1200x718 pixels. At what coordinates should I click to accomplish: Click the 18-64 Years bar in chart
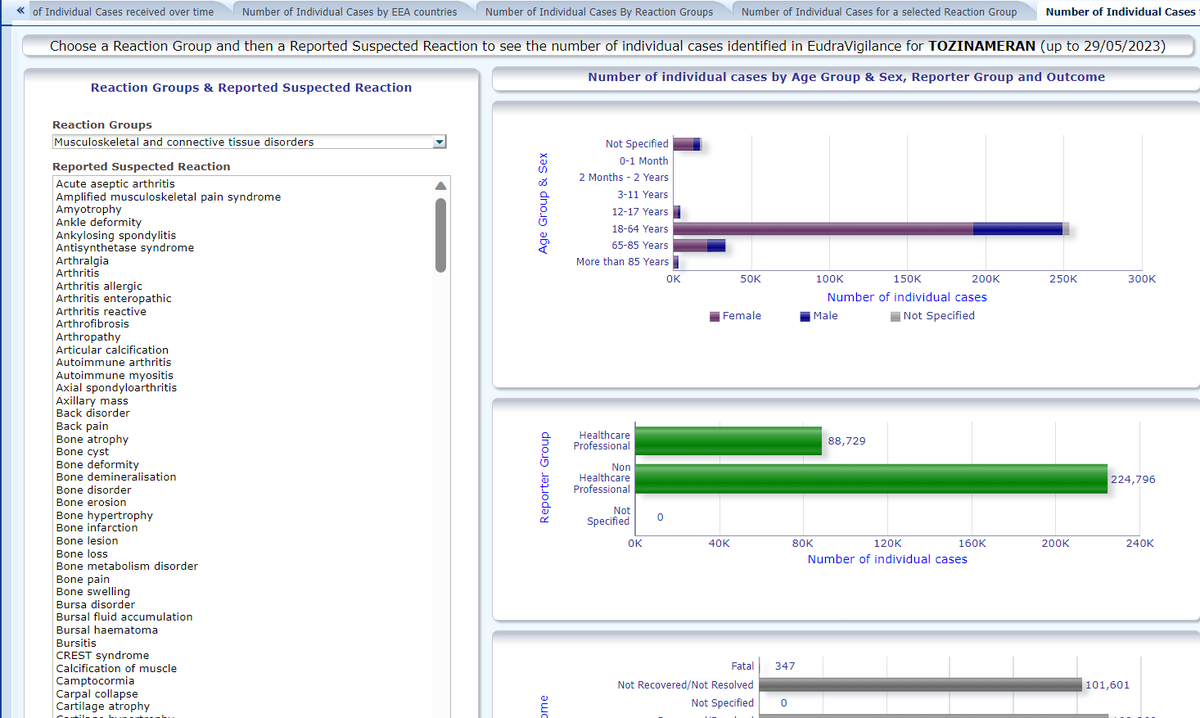point(820,229)
